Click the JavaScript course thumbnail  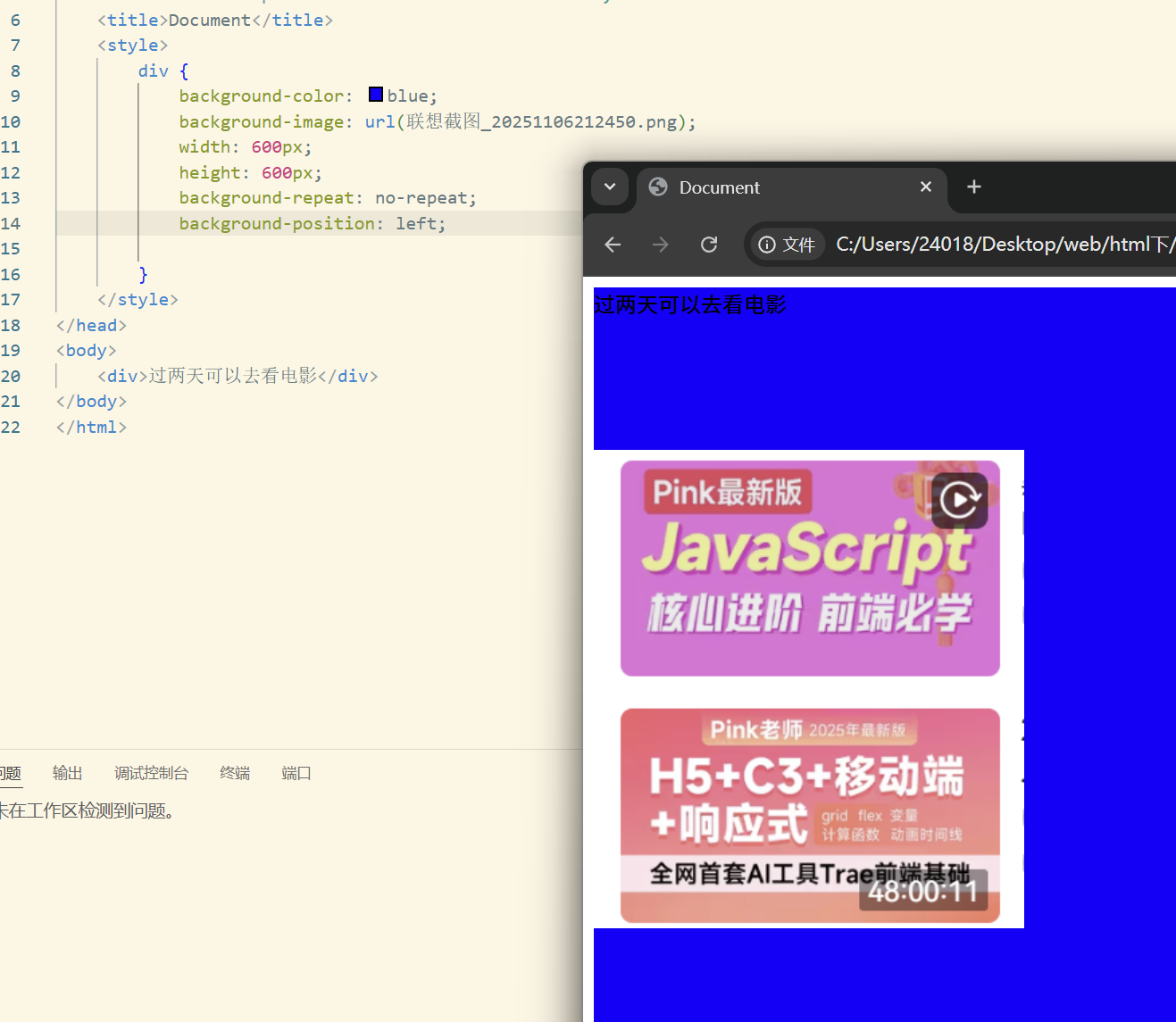[x=810, y=568]
